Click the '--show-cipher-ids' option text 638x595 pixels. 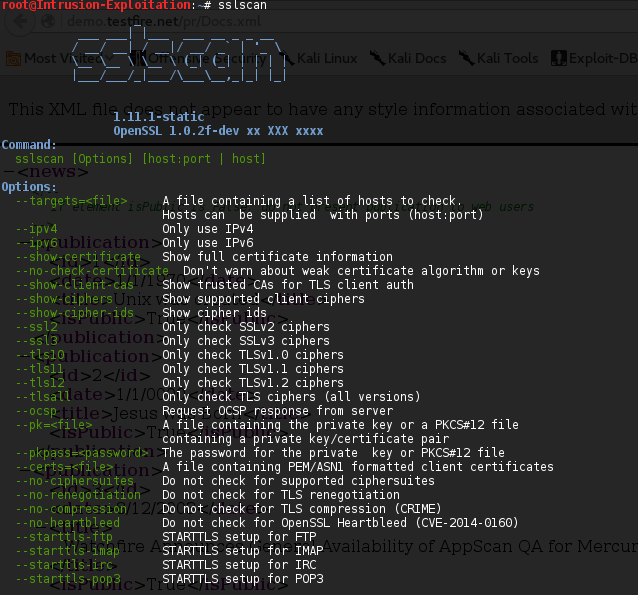point(74,313)
